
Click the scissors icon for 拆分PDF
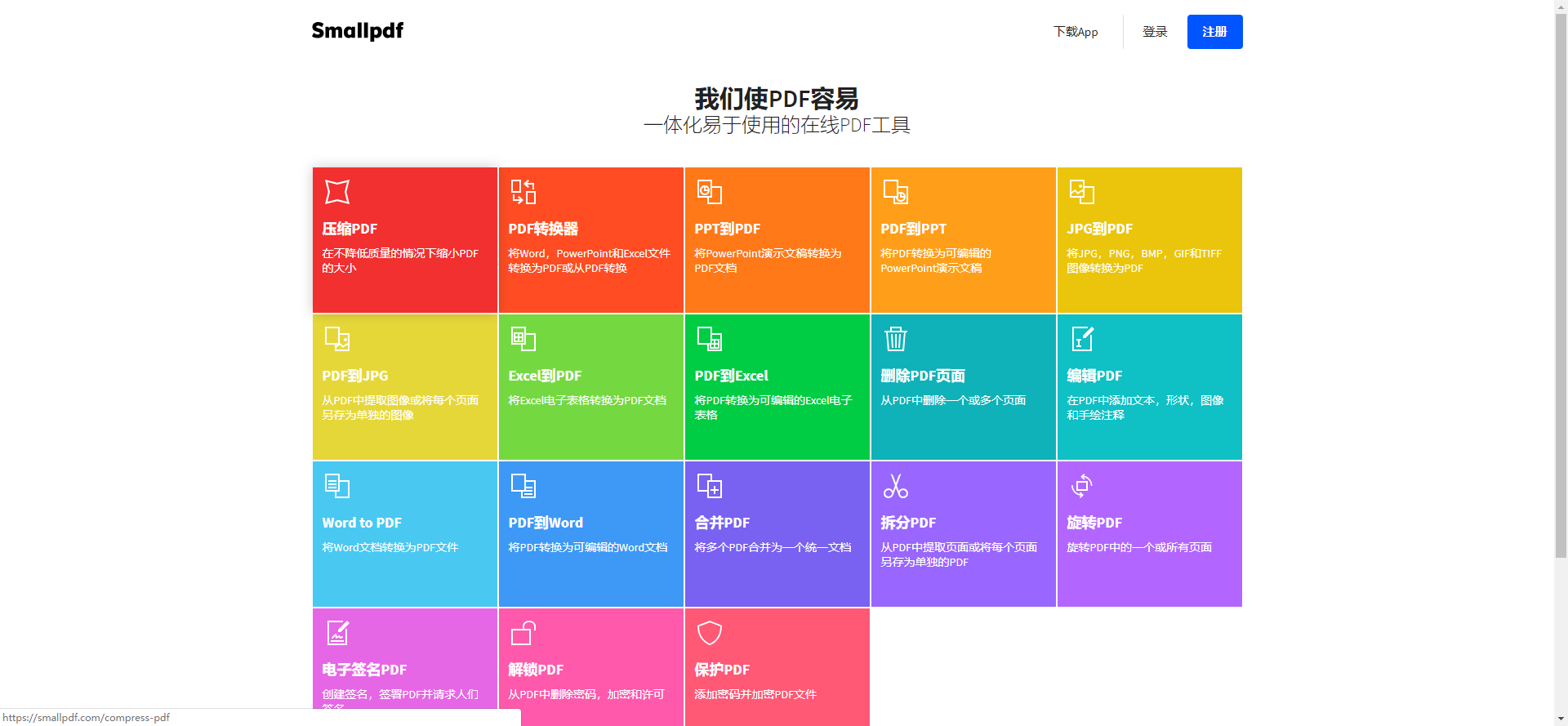click(896, 486)
